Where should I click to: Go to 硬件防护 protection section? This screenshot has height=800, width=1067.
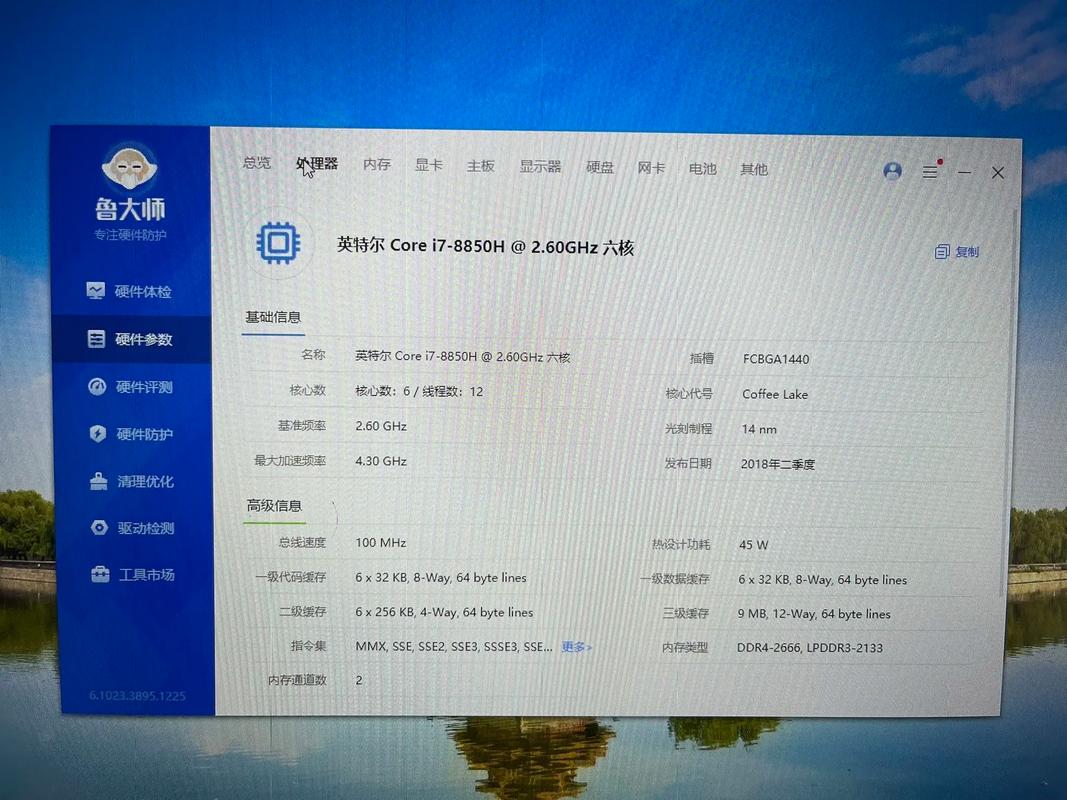coord(131,433)
